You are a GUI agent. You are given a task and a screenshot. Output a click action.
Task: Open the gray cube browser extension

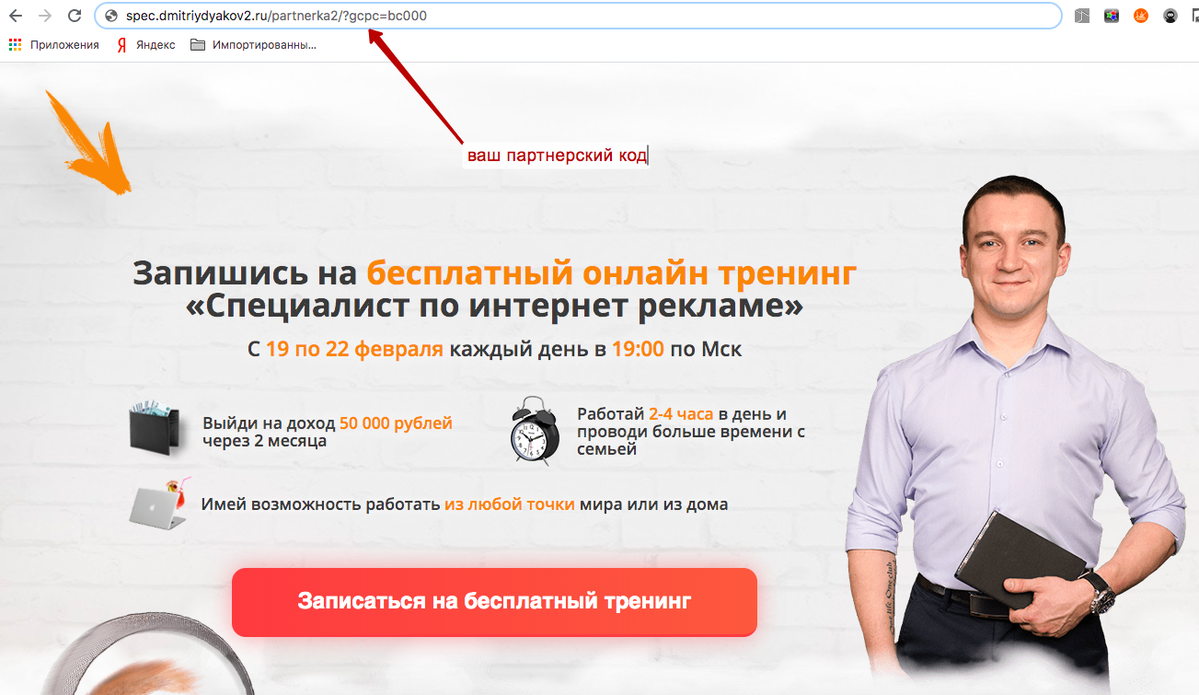pos(1081,15)
